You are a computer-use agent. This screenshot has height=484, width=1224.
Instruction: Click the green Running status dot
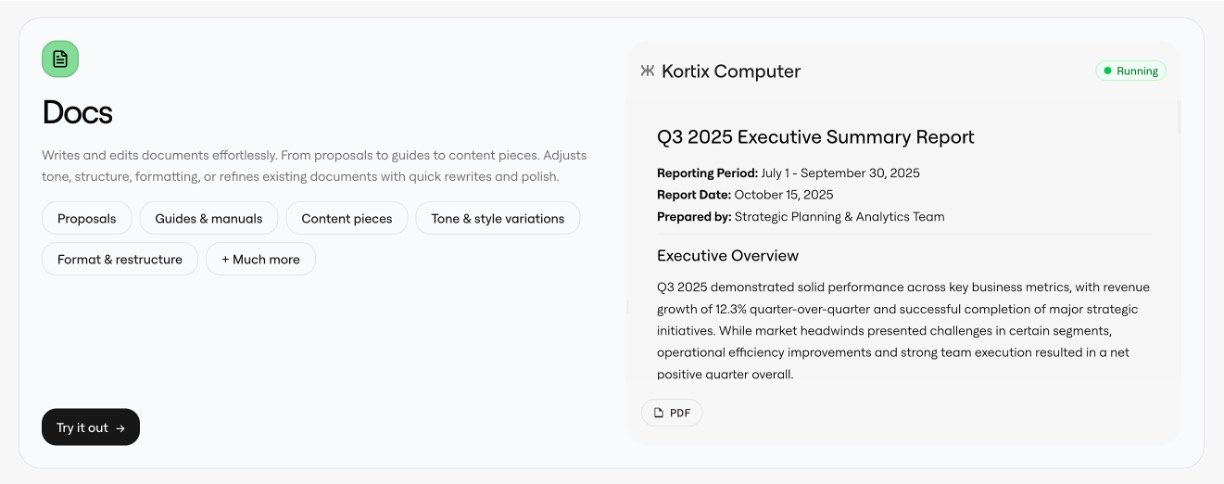(x=1107, y=71)
